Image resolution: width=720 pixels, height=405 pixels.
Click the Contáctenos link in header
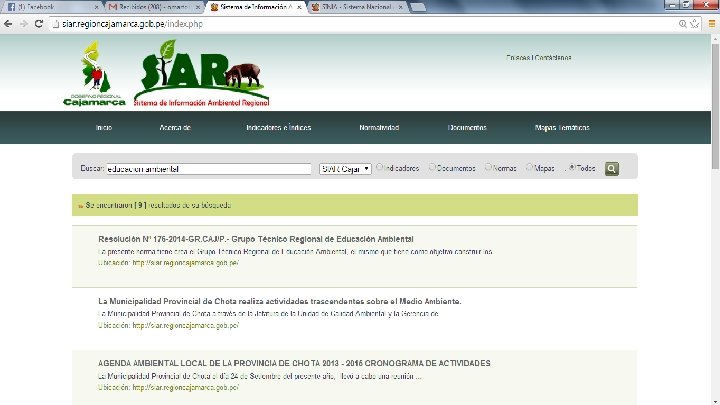click(x=553, y=58)
